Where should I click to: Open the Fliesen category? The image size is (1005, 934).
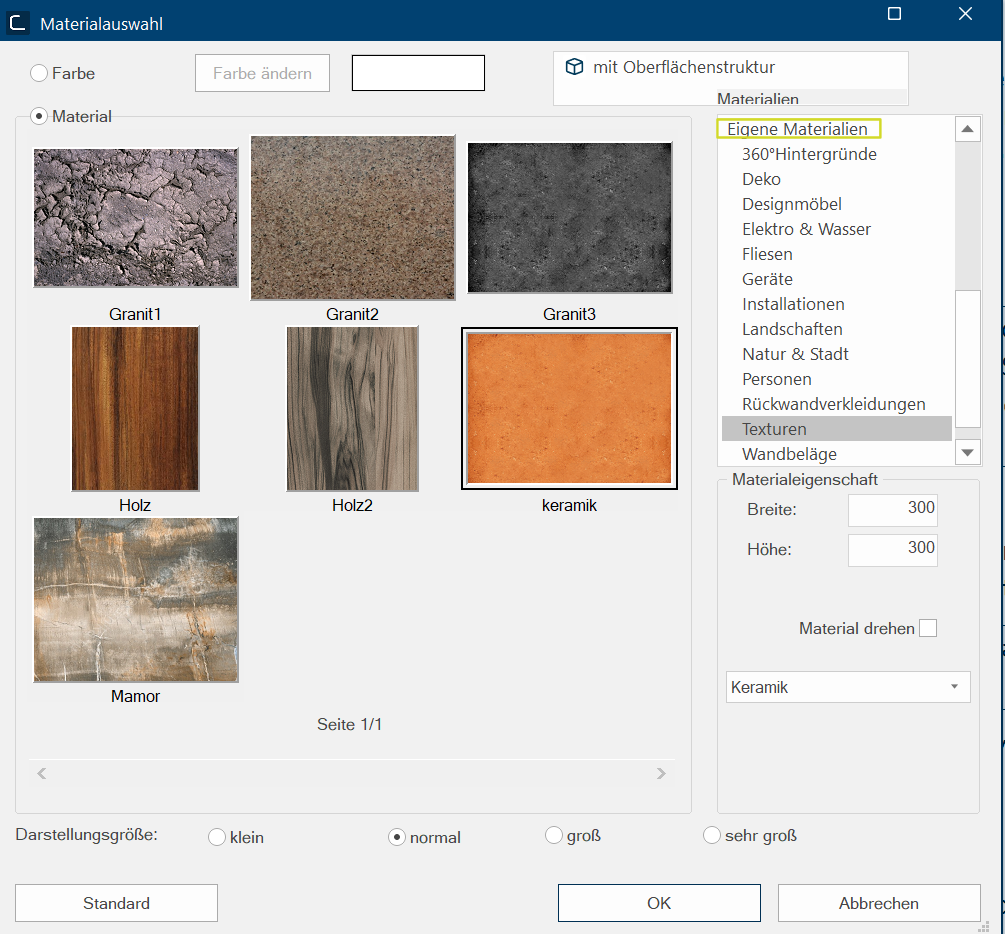pos(767,254)
